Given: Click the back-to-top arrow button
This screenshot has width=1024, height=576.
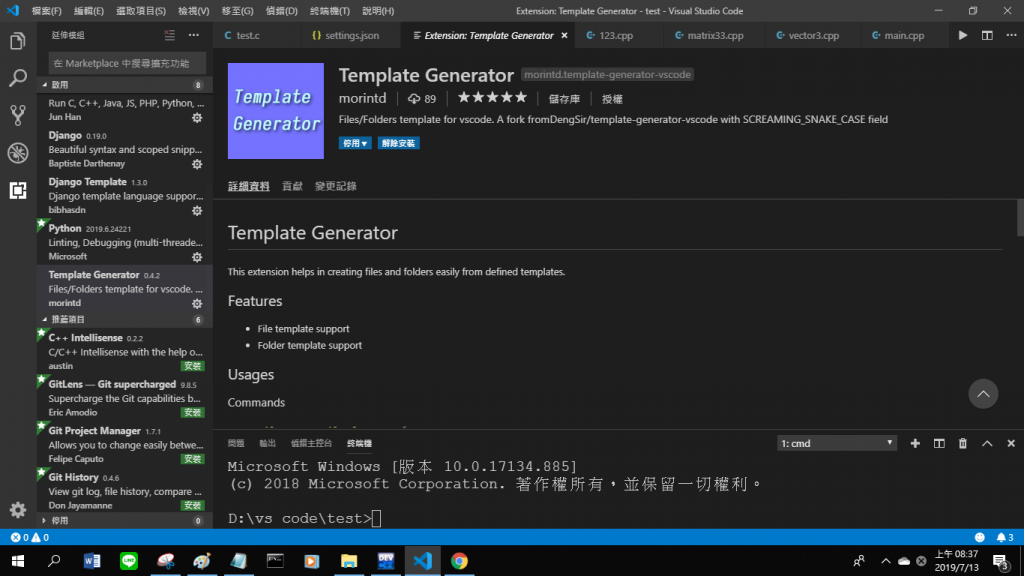Looking at the screenshot, I should (x=983, y=394).
